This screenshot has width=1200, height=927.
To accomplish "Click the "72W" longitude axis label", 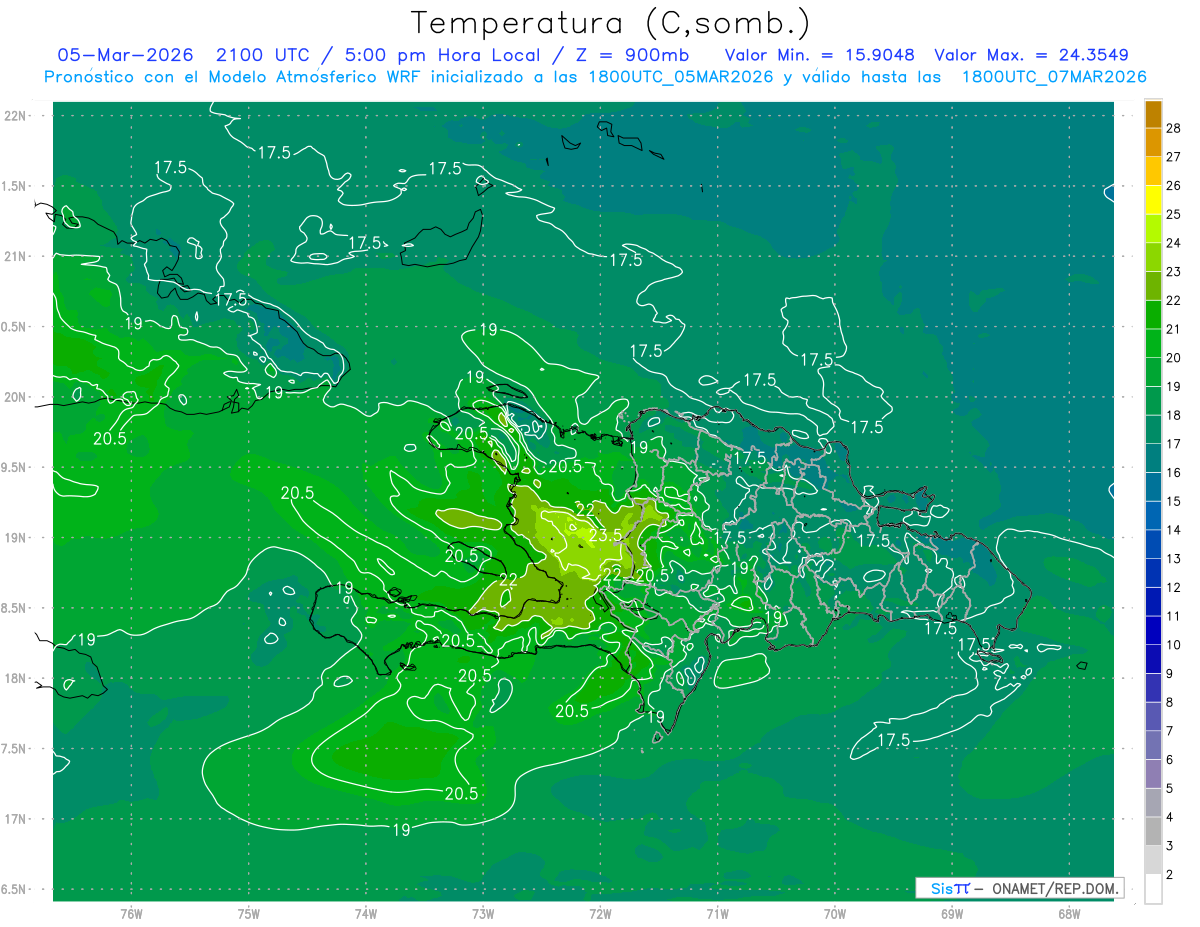I will [600, 913].
